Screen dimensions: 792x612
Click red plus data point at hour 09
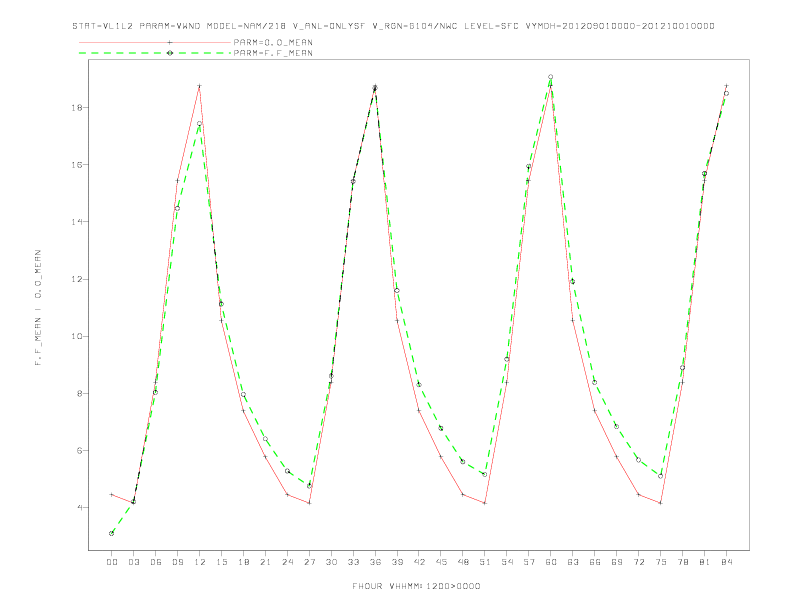point(177,180)
